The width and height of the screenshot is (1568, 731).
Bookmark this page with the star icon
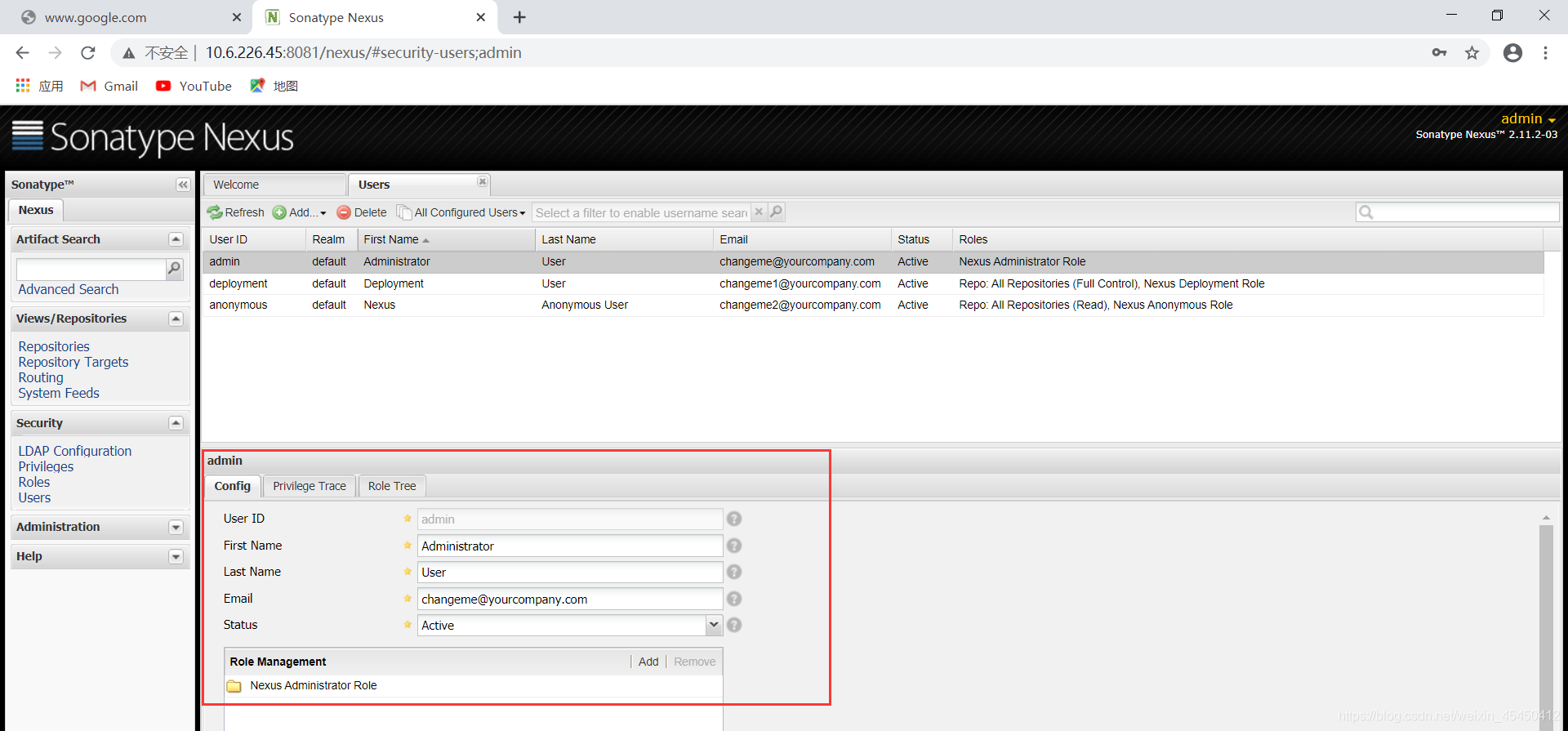[x=1472, y=53]
